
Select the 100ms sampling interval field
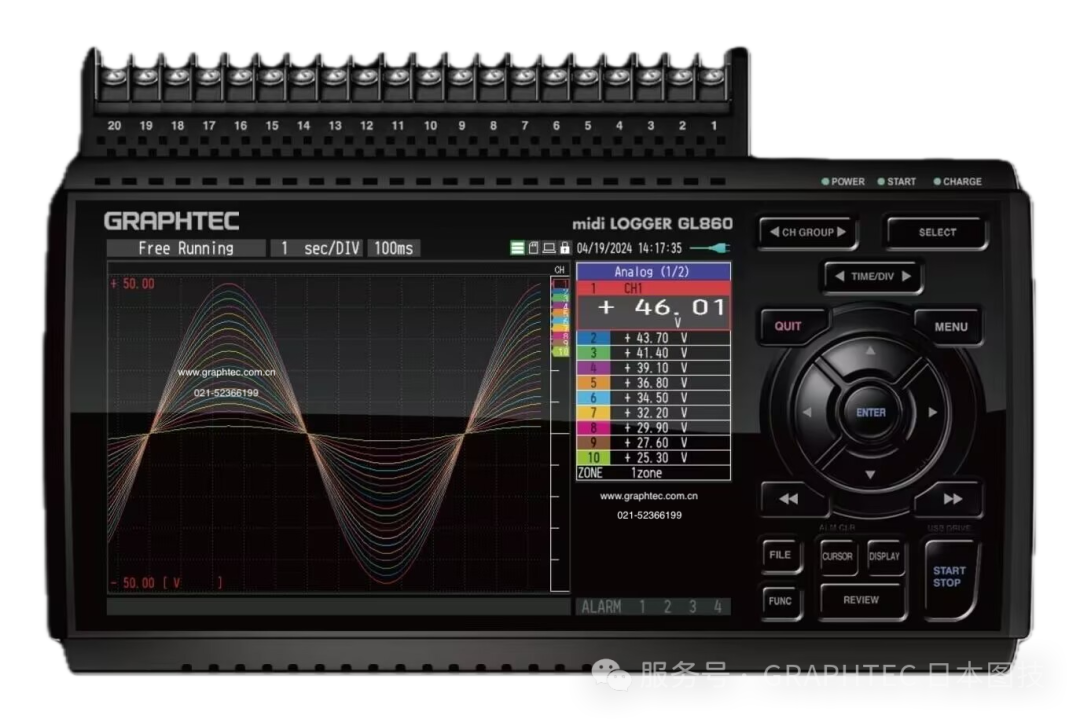coord(394,248)
